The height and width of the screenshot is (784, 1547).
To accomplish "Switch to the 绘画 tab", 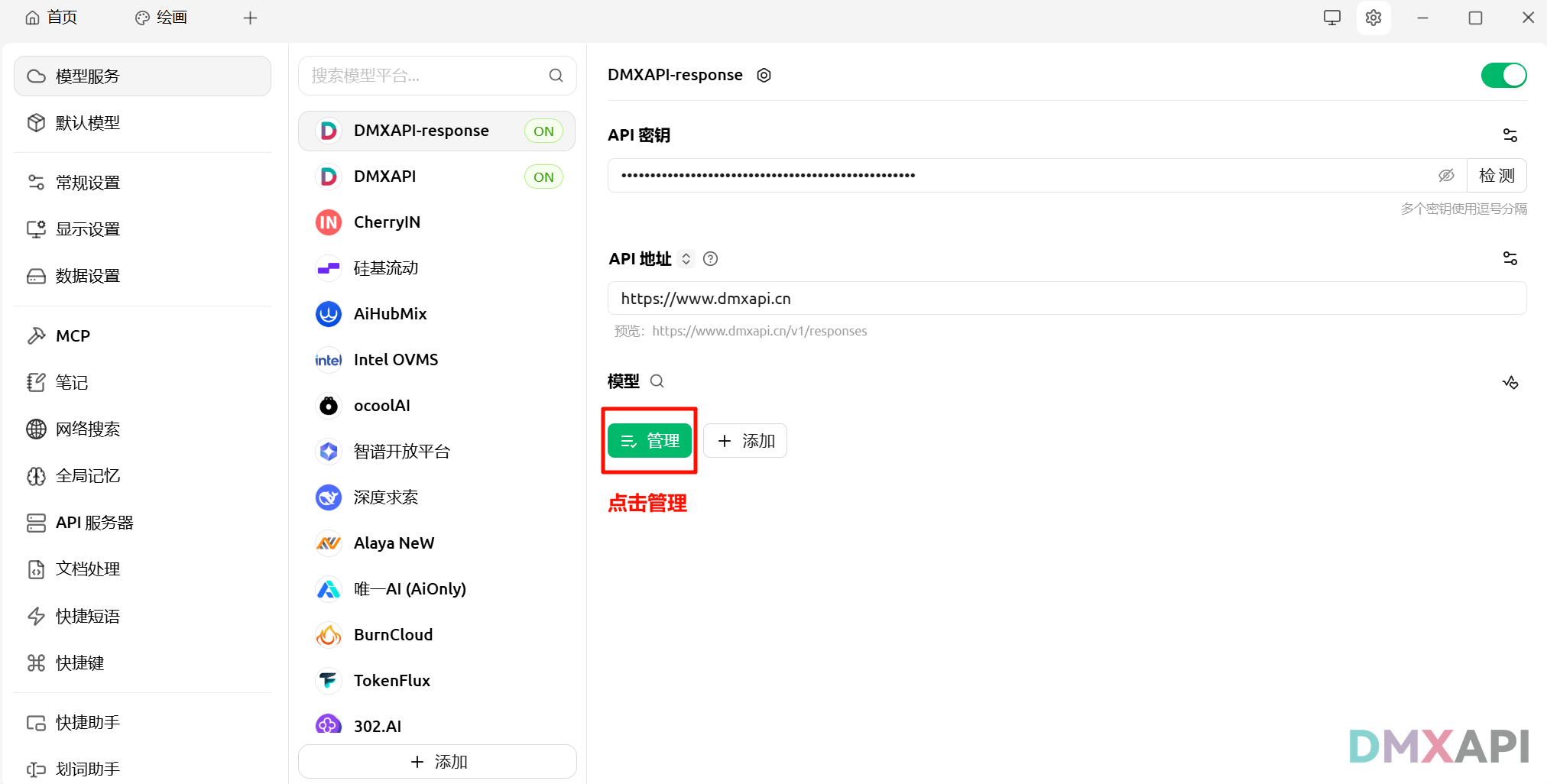I will click(161, 17).
